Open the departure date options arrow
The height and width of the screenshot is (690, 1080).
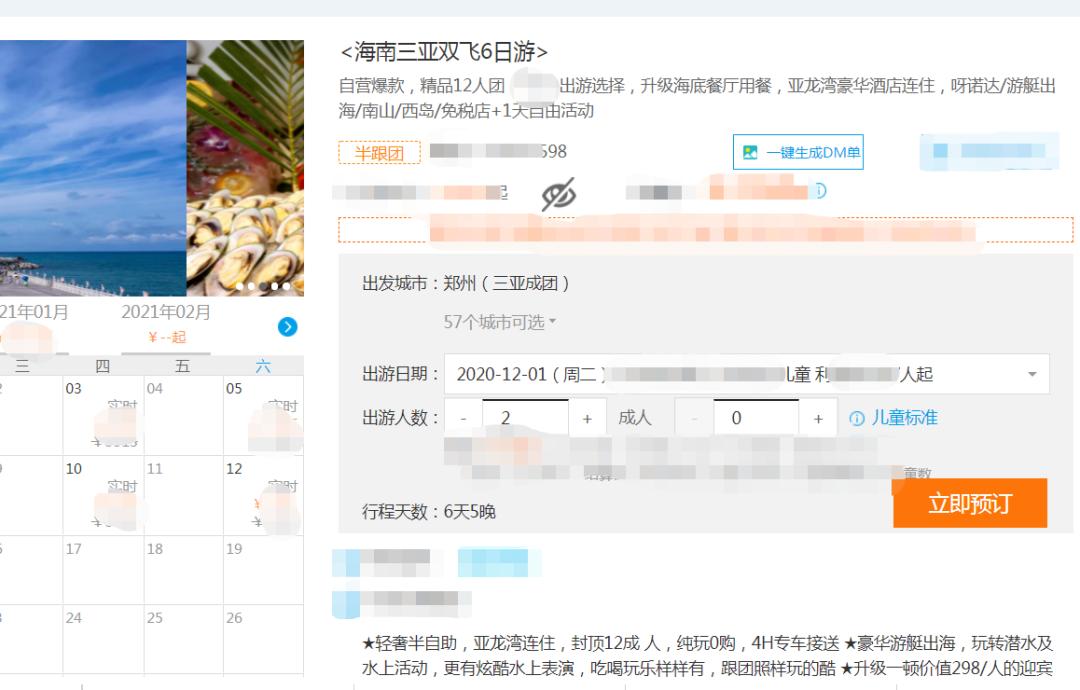coord(1032,374)
